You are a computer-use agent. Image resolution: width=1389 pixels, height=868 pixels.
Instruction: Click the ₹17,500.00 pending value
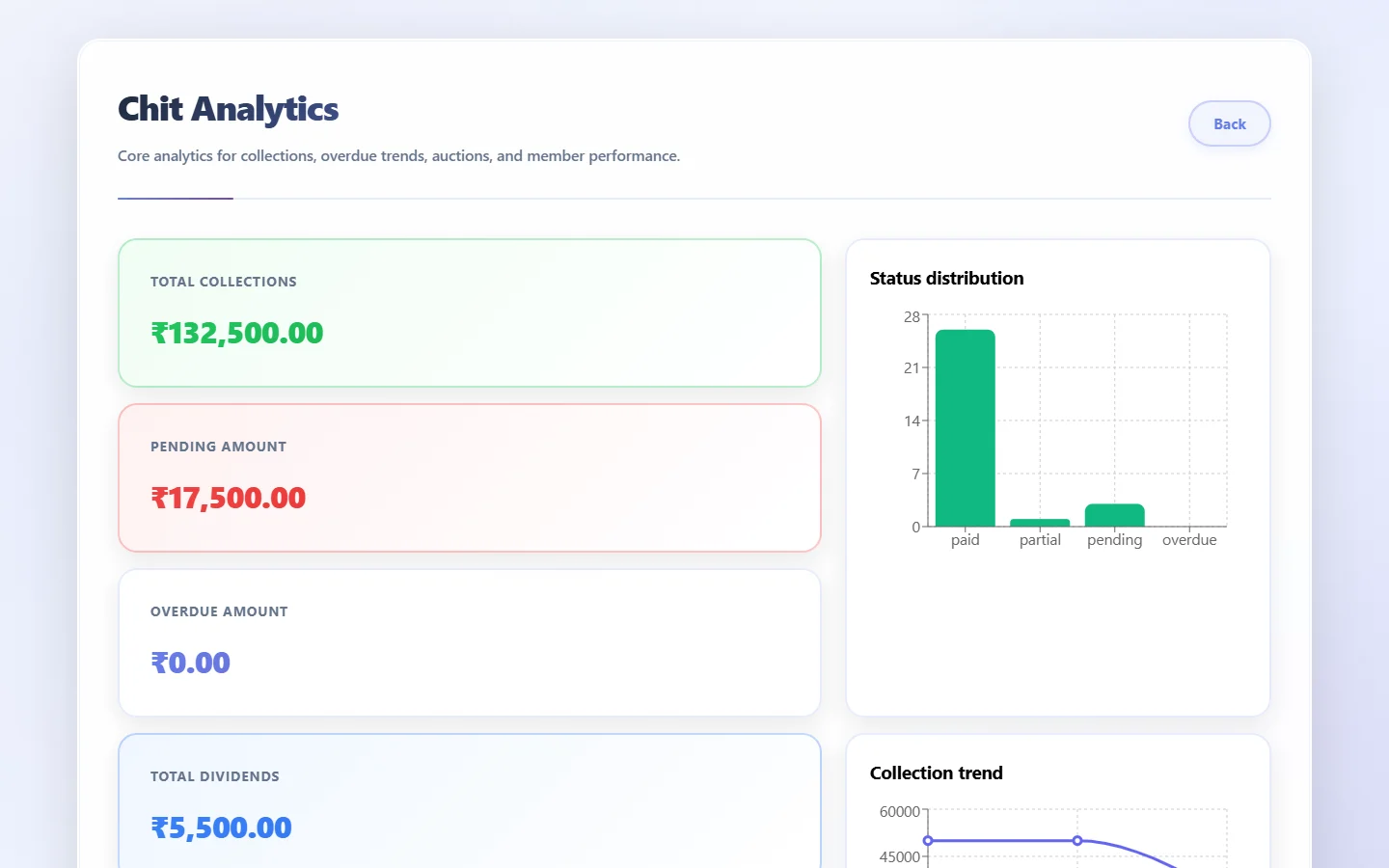[229, 498]
